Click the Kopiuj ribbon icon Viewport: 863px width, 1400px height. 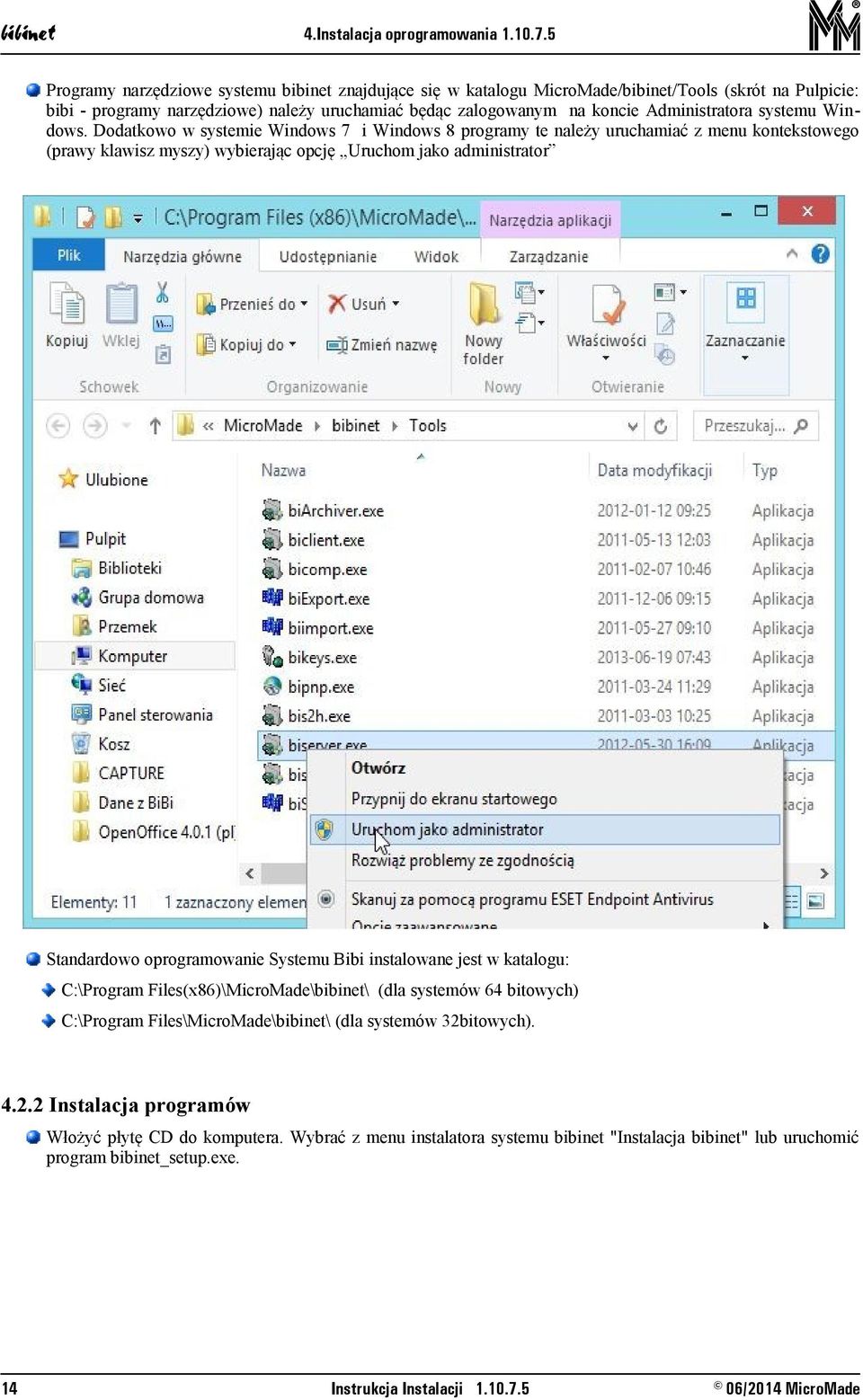coord(67,303)
